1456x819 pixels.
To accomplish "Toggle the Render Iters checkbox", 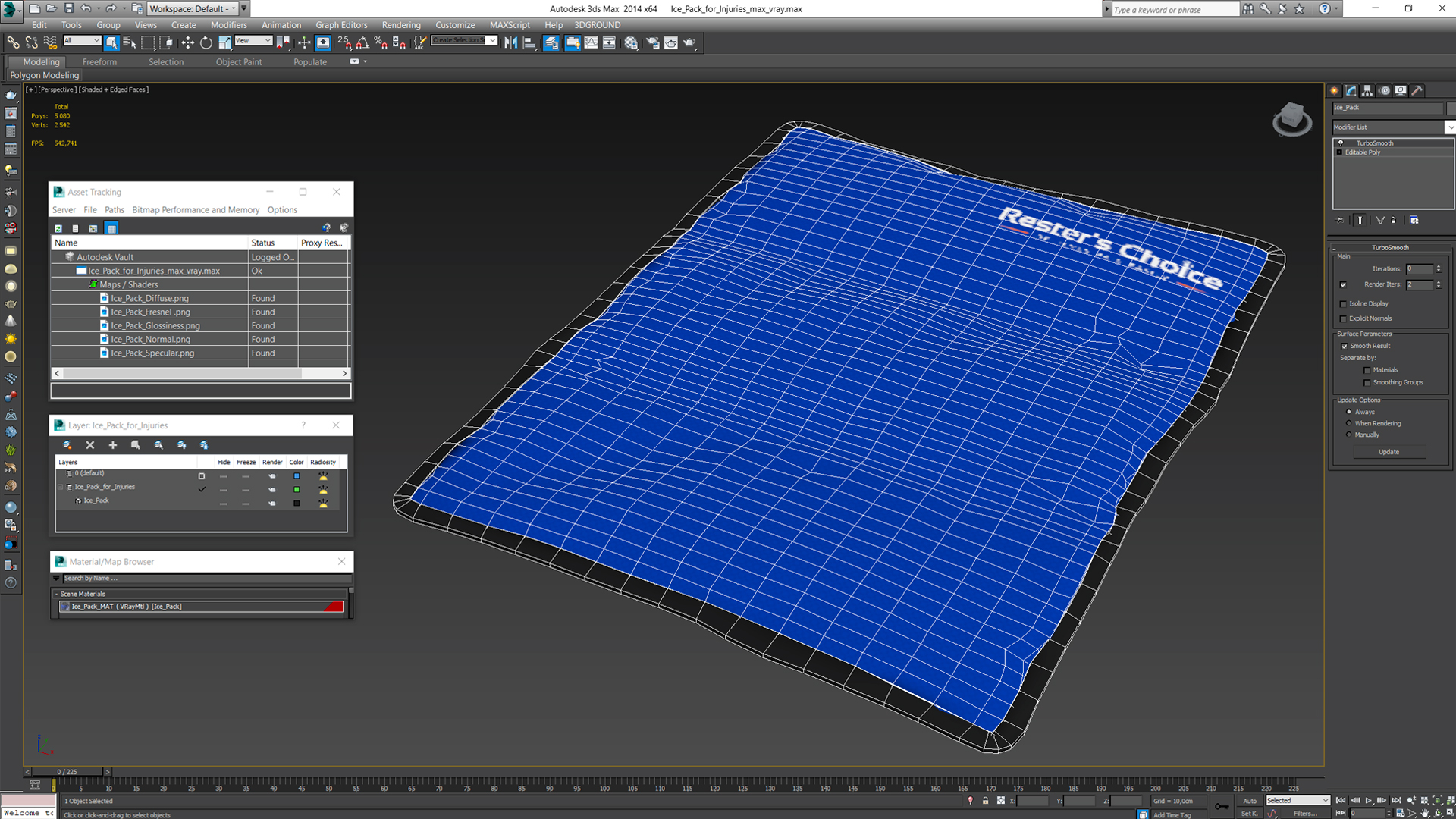I will pyautogui.click(x=1344, y=284).
